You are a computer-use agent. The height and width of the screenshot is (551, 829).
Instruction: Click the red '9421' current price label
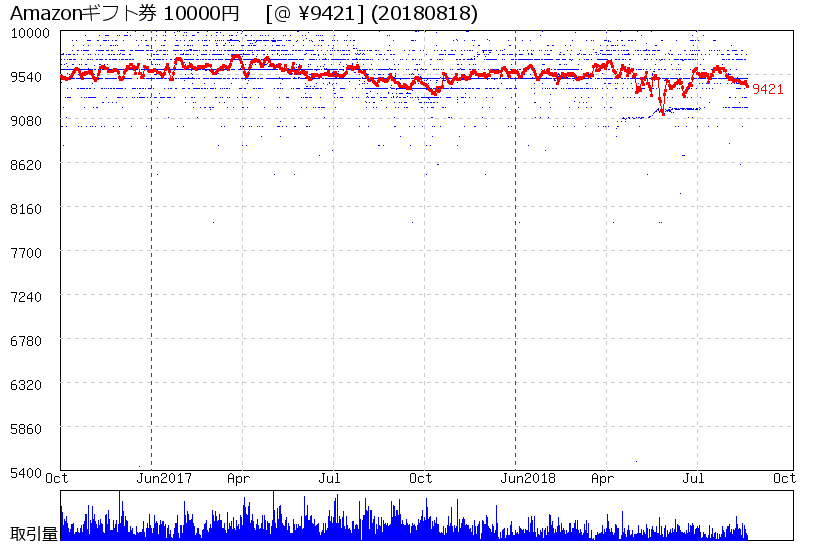tap(768, 89)
